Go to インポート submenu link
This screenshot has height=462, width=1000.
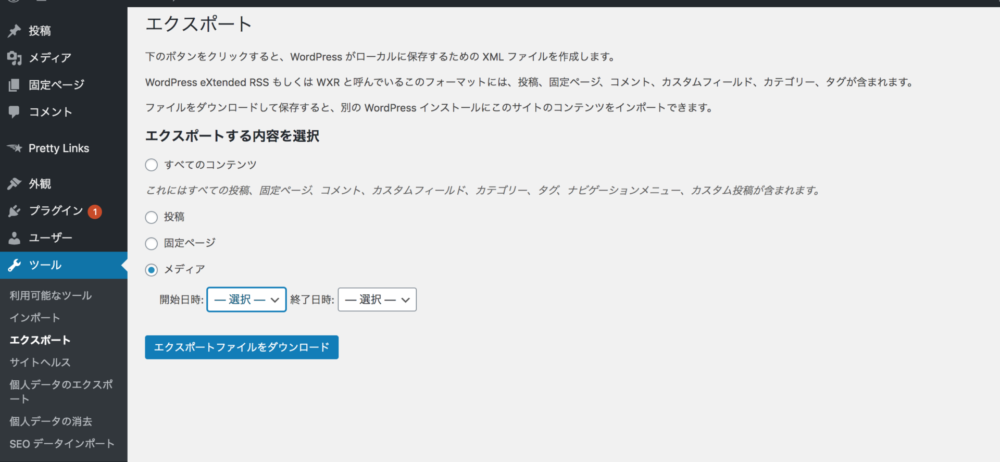coord(35,318)
